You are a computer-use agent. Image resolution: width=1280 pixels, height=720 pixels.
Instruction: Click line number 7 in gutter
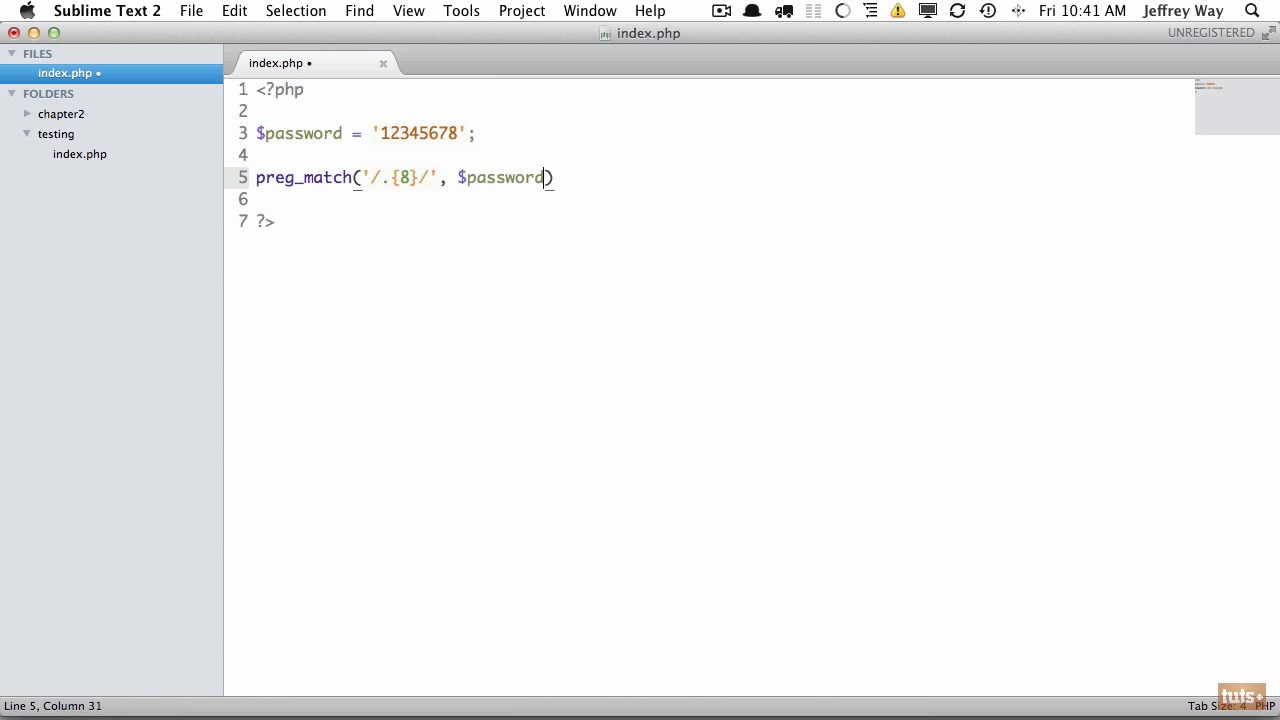(x=242, y=221)
